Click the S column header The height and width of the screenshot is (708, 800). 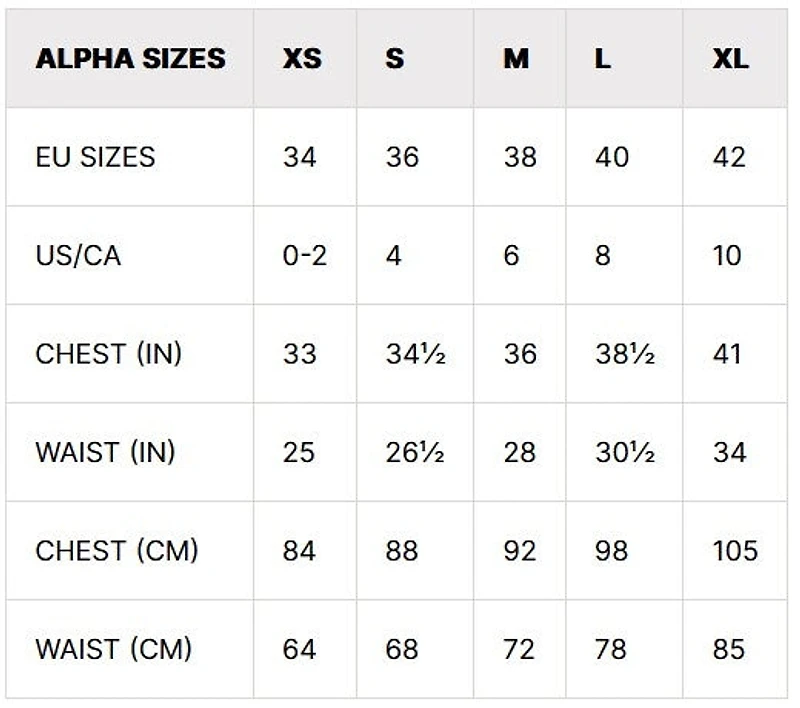[x=395, y=58]
